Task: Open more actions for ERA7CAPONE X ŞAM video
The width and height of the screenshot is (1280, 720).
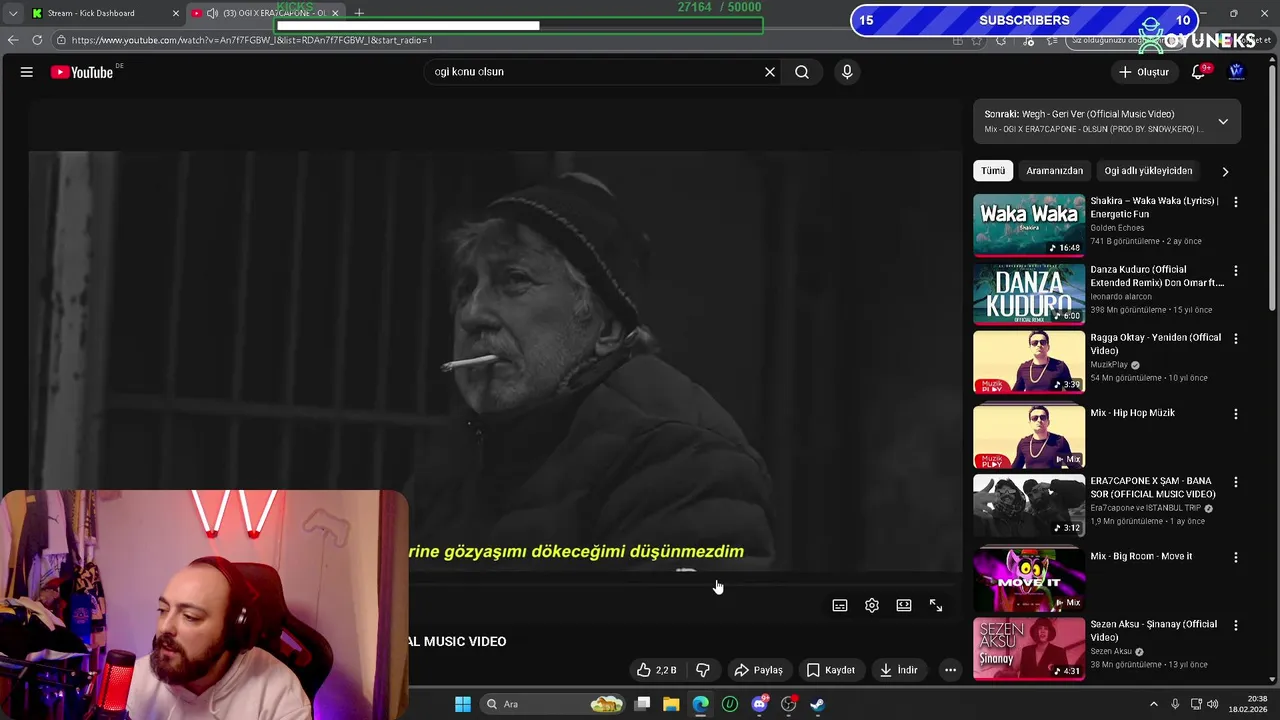Action: tap(1236, 482)
